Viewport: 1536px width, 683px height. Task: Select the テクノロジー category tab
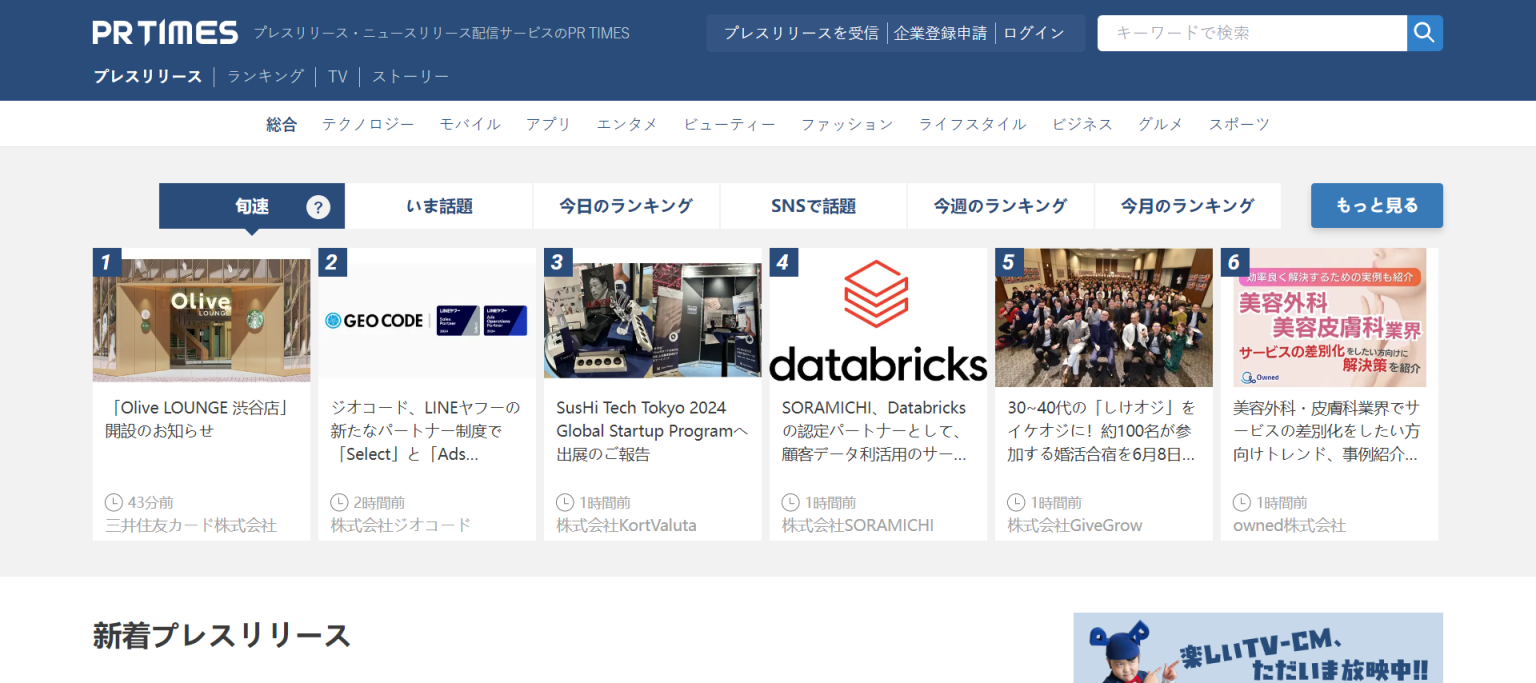(x=368, y=123)
